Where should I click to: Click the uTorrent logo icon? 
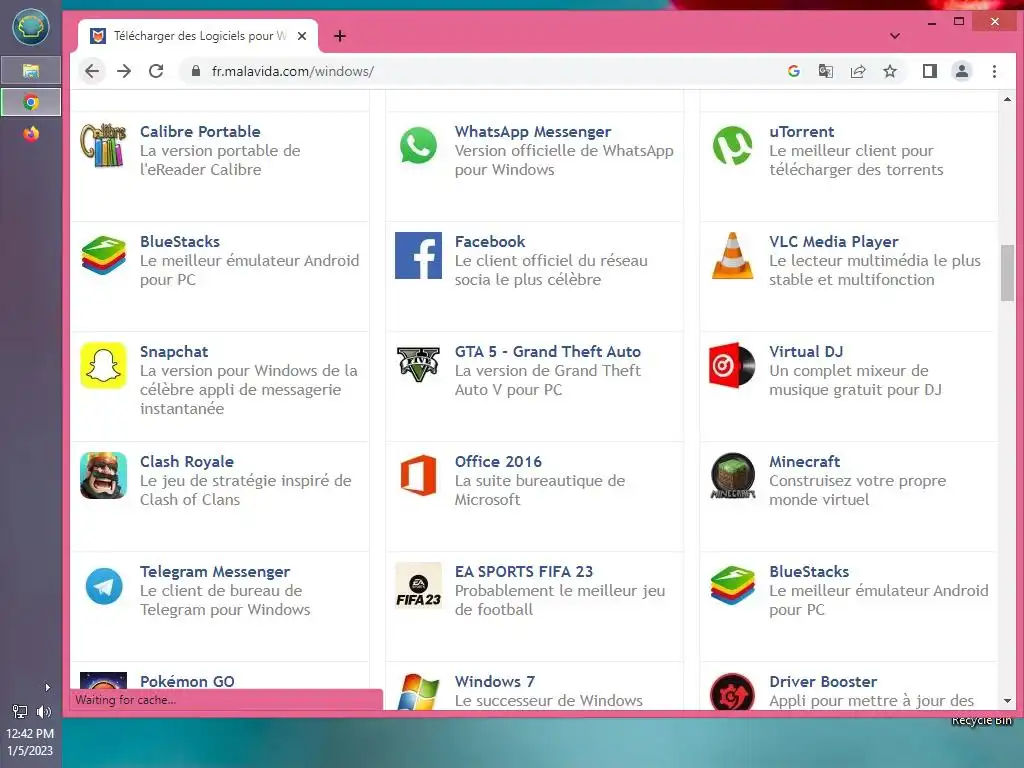pos(733,146)
